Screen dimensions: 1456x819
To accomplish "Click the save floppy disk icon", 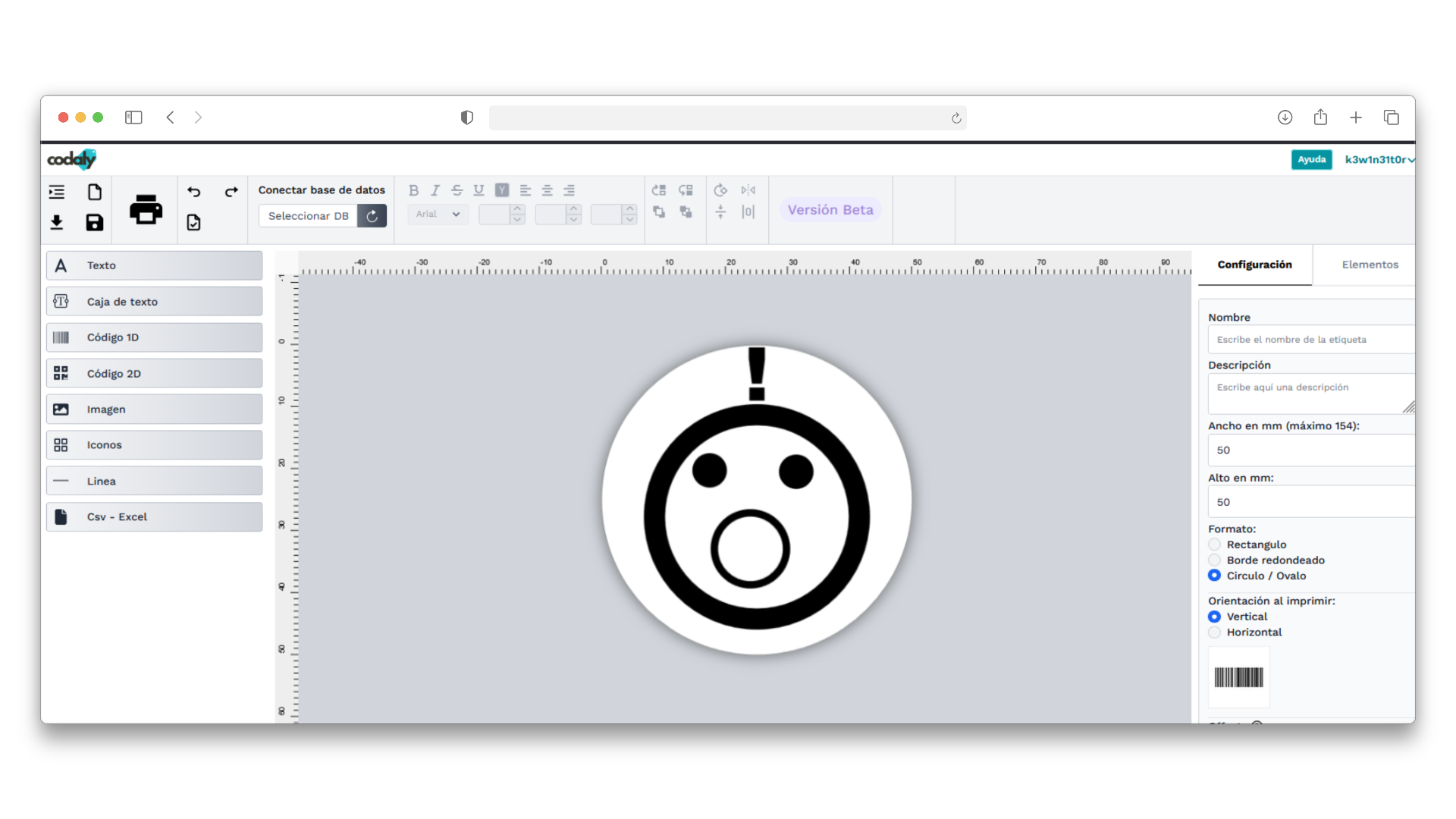I will 94,222.
